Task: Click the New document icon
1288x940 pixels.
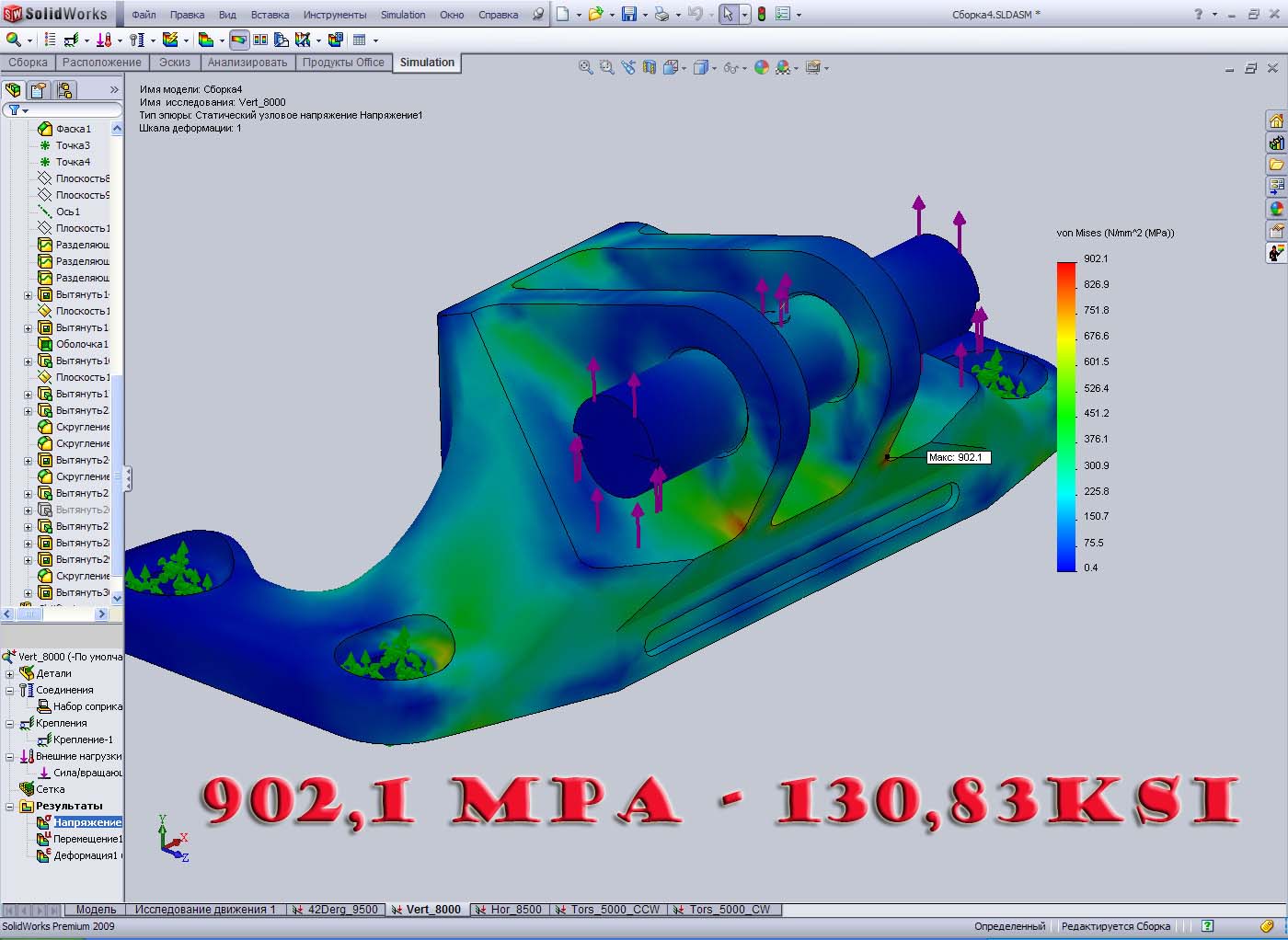Action: 562,14
